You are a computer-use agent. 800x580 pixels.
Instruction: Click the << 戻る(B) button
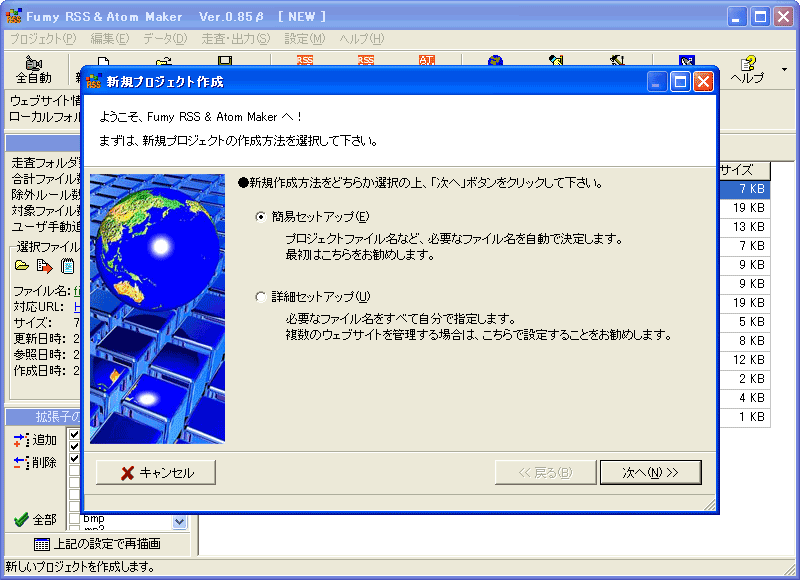tap(545, 472)
